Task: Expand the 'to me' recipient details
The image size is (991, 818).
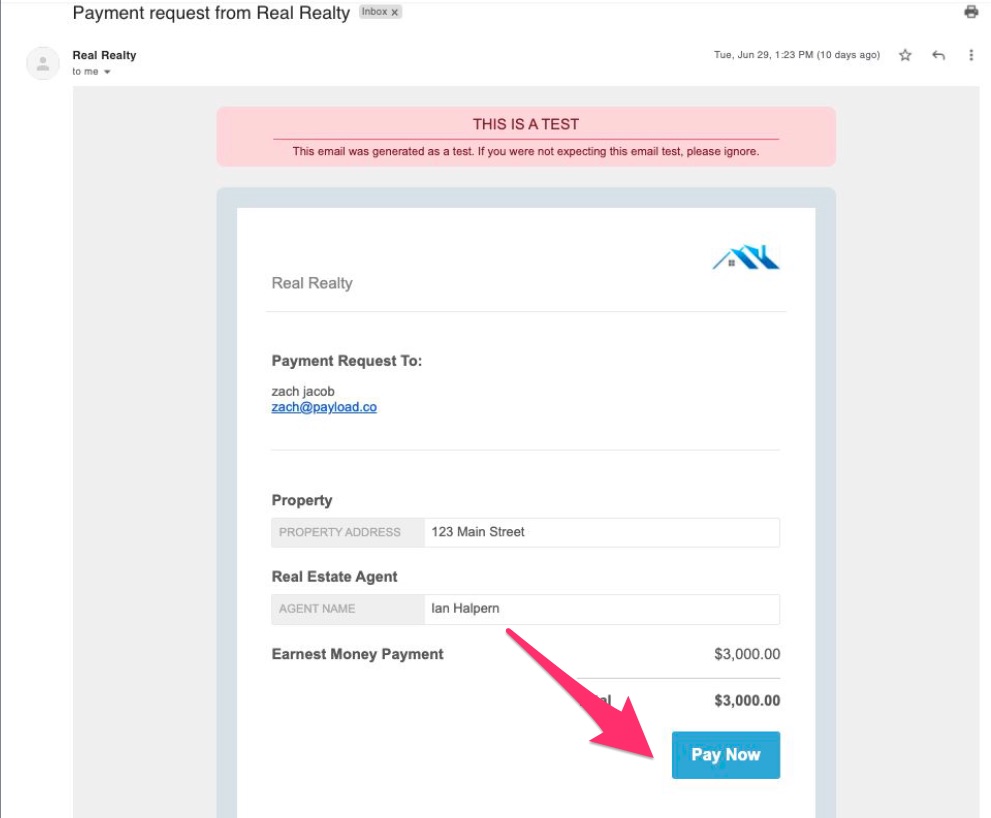Action: 90,72
